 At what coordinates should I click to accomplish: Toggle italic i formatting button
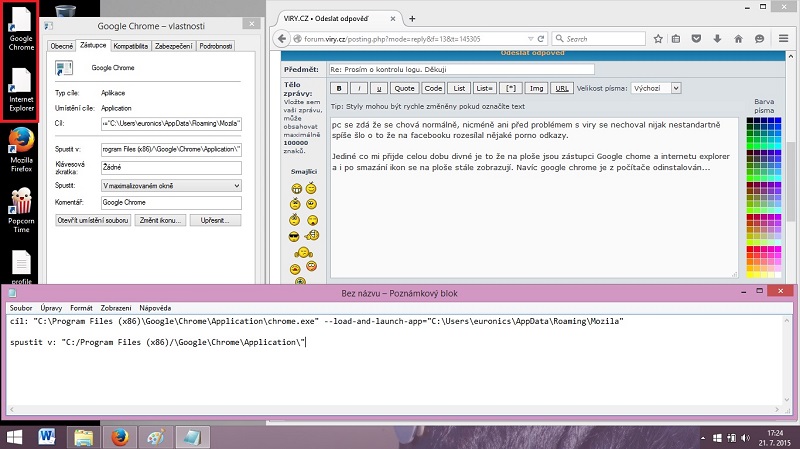(360, 88)
